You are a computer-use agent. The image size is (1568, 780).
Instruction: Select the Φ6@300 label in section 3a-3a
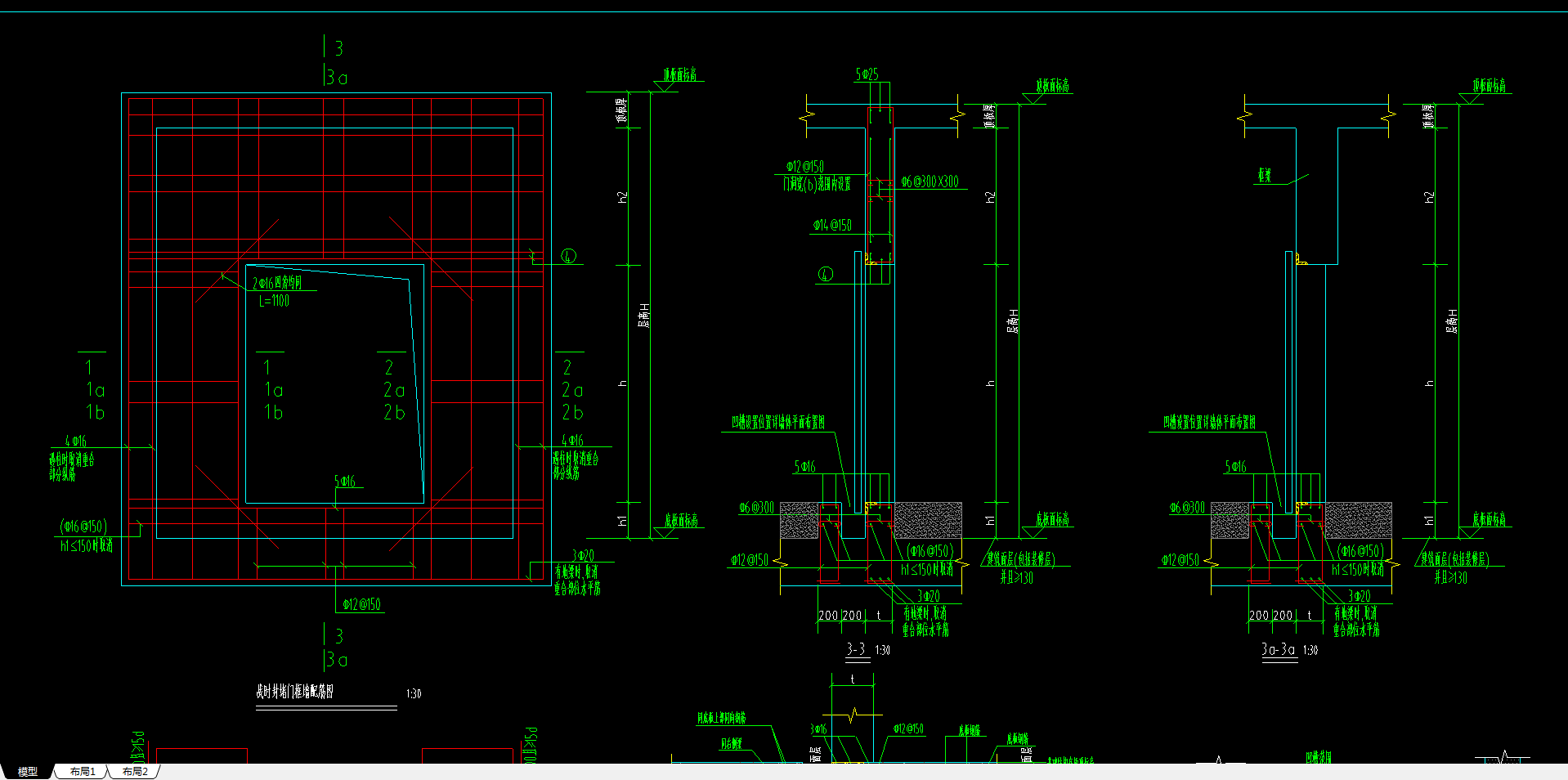(1187, 508)
